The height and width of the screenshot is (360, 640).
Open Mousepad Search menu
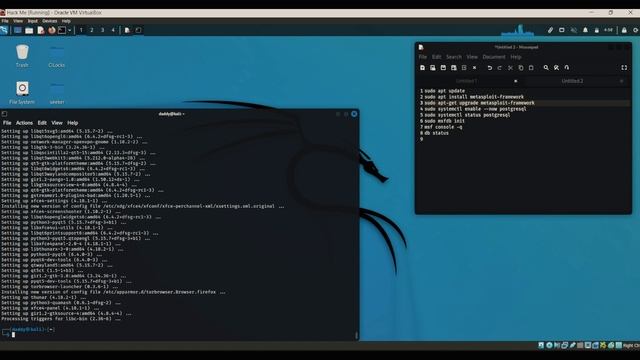click(x=454, y=57)
